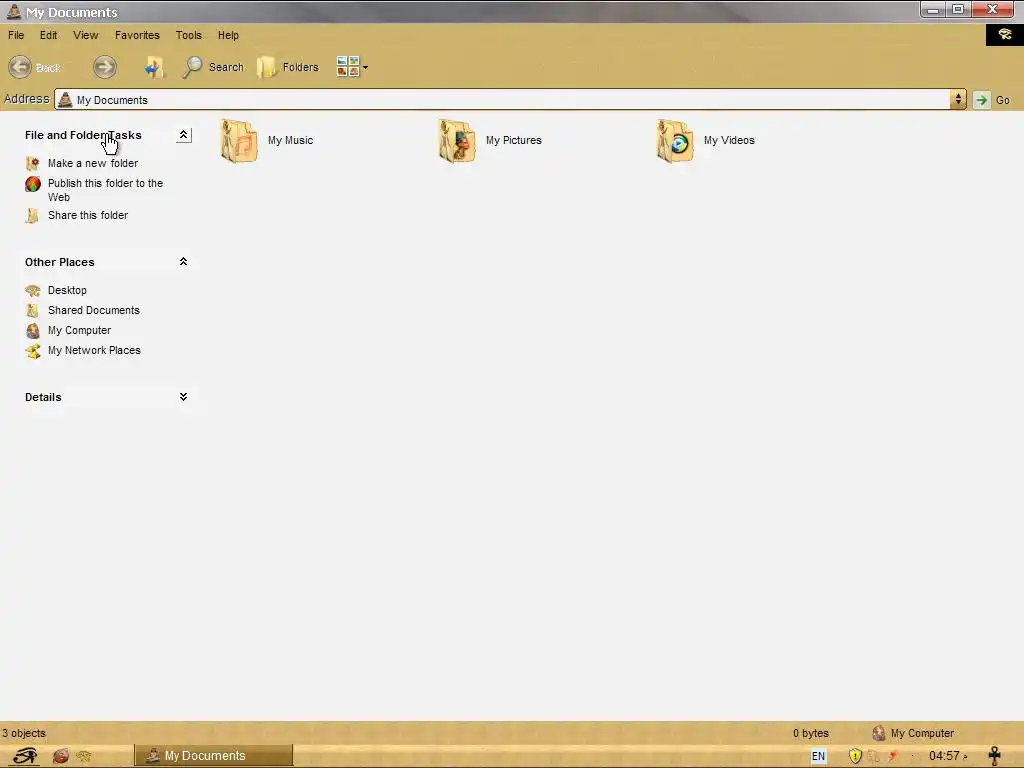Open the File menu
This screenshot has width=1024, height=768.
tap(16, 35)
